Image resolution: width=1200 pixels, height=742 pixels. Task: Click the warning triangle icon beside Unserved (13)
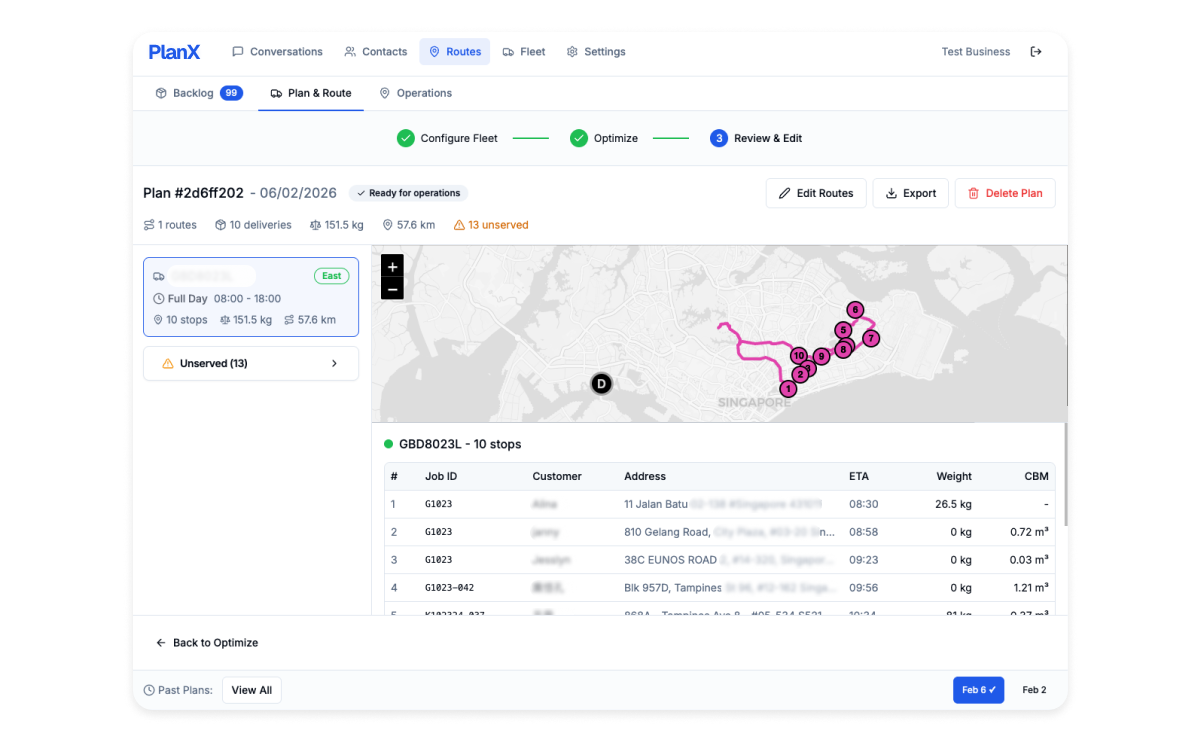coord(168,364)
